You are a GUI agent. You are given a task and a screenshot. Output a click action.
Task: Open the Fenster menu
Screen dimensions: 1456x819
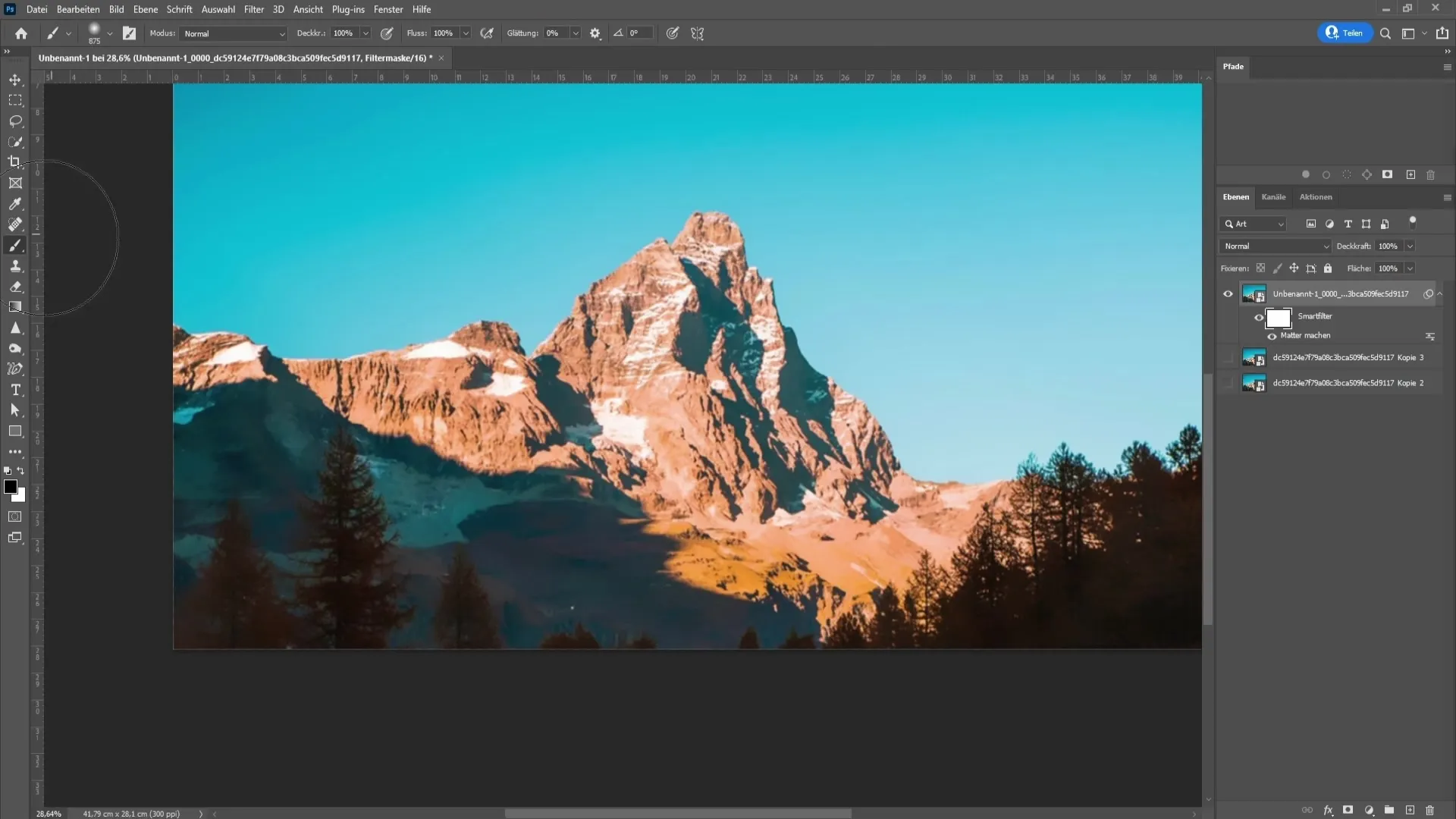388,9
